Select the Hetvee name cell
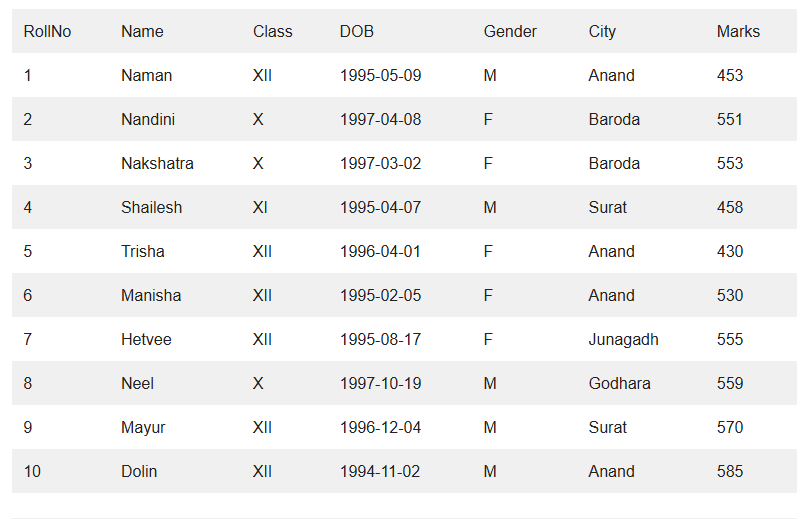The image size is (803, 521). point(146,339)
